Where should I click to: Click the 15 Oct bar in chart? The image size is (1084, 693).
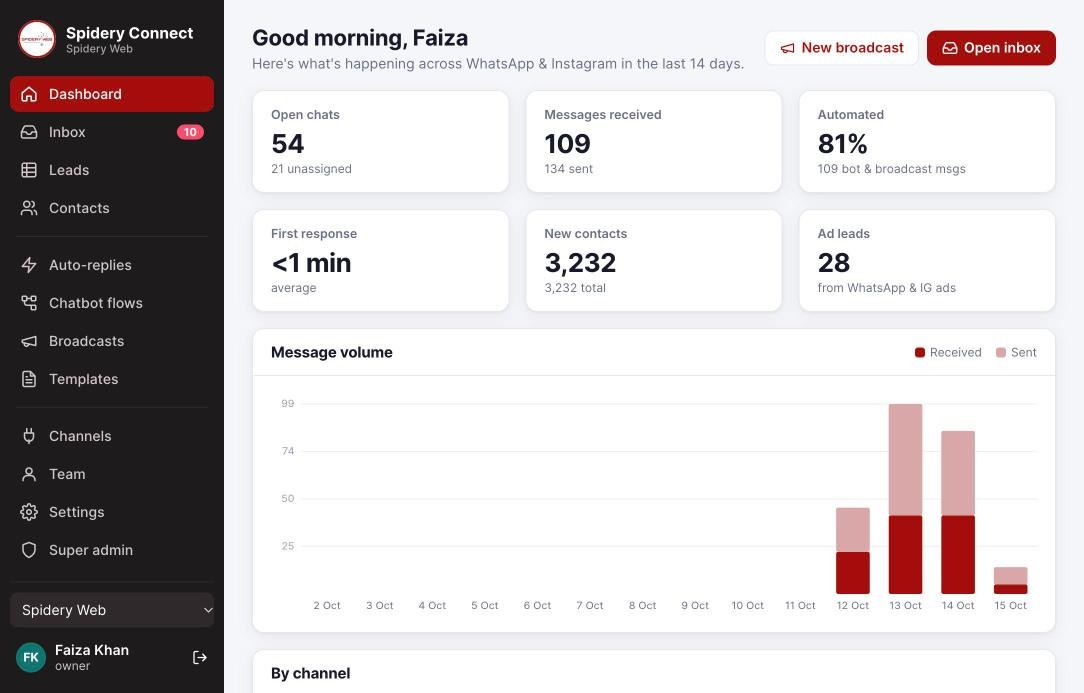point(1010,580)
